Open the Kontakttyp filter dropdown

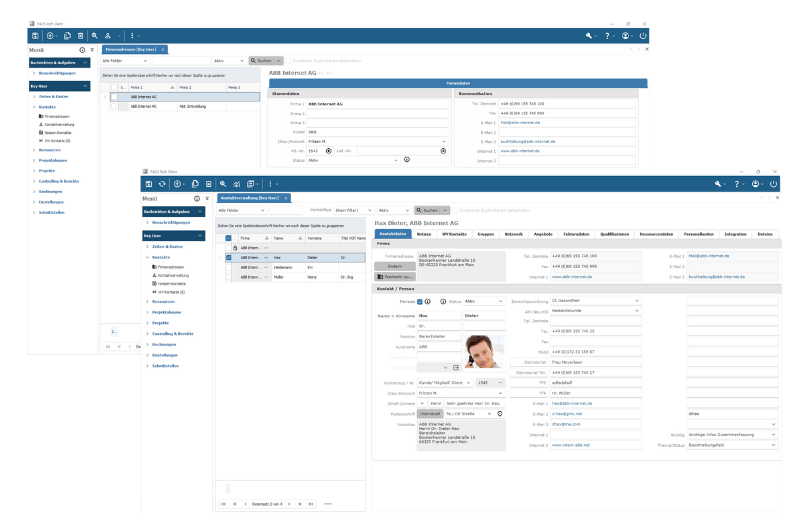click(370, 211)
